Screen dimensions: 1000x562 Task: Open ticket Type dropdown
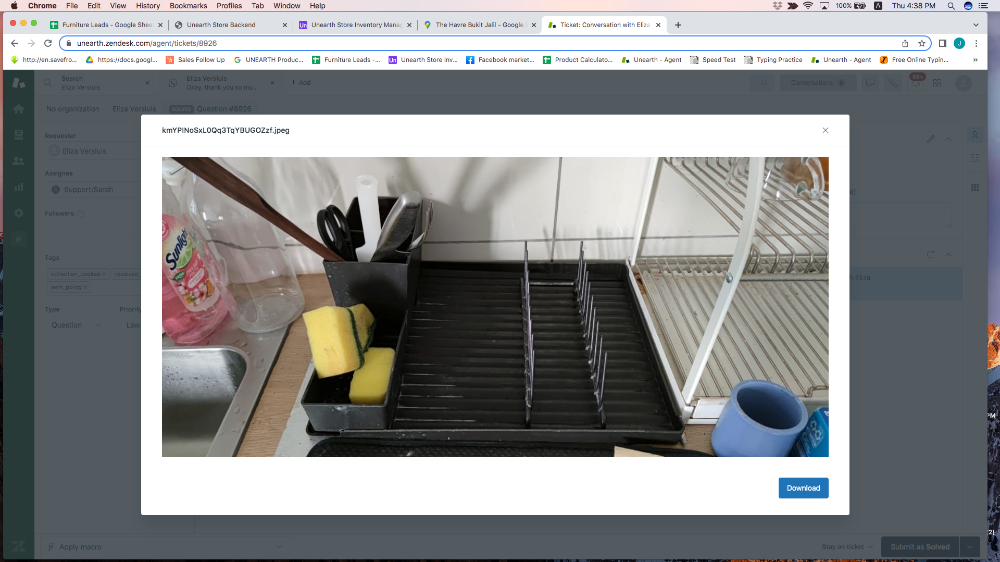77,325
